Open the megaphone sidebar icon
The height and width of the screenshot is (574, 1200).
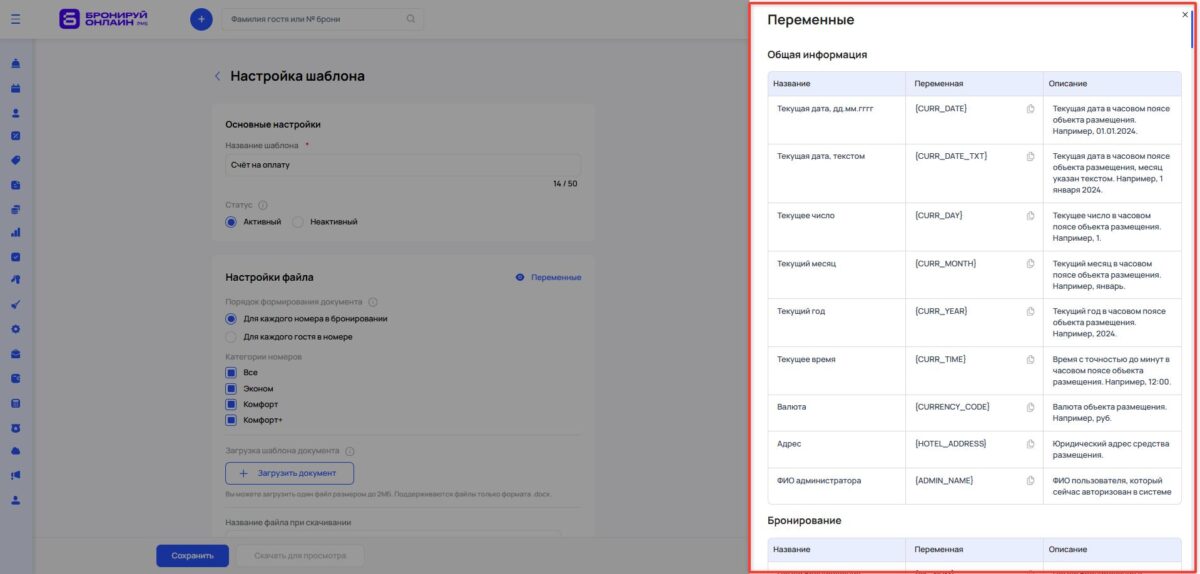pyautogui.click(x=16, y=475)
